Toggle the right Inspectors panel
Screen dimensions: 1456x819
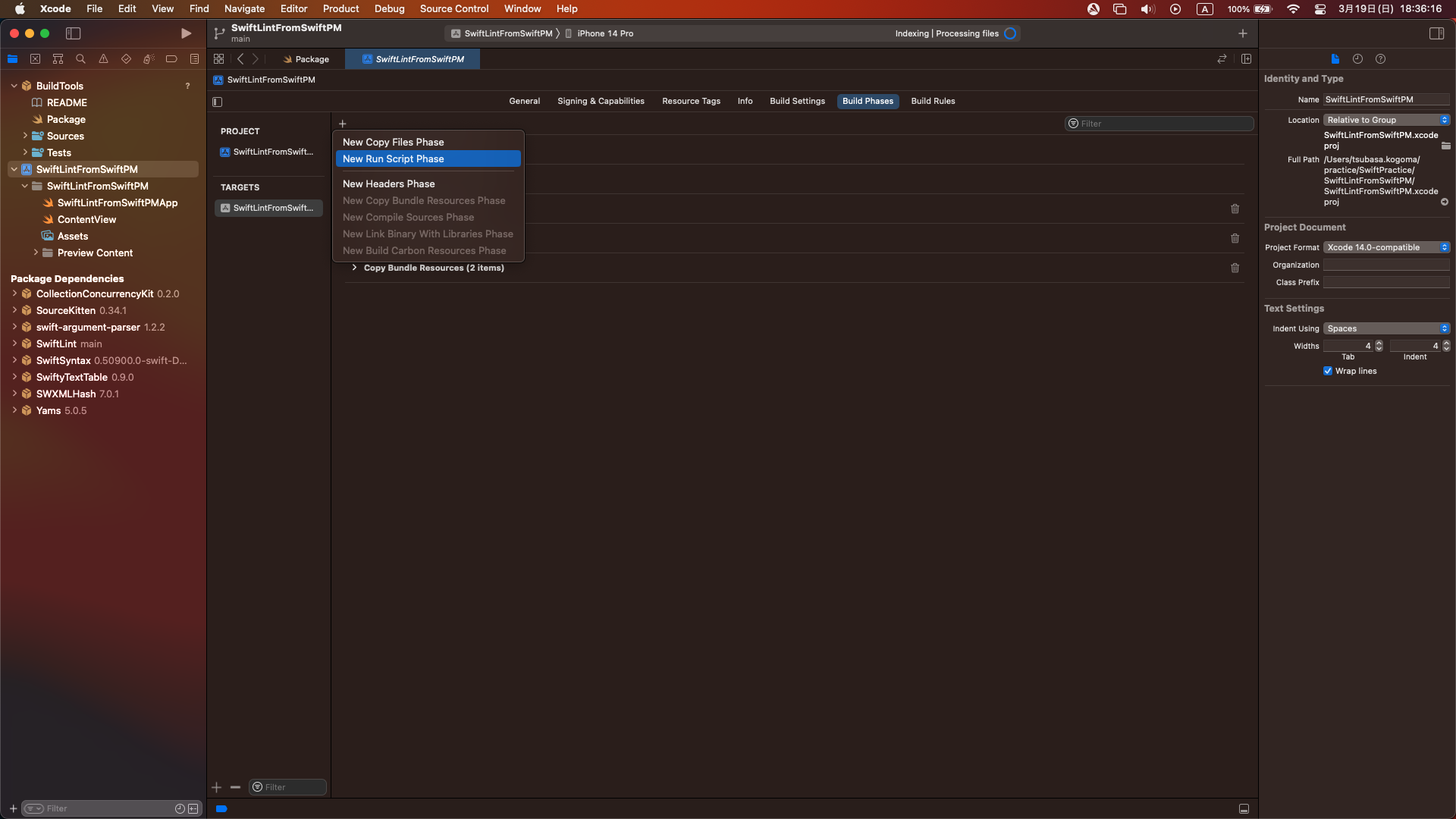(x=1436, y=33)
